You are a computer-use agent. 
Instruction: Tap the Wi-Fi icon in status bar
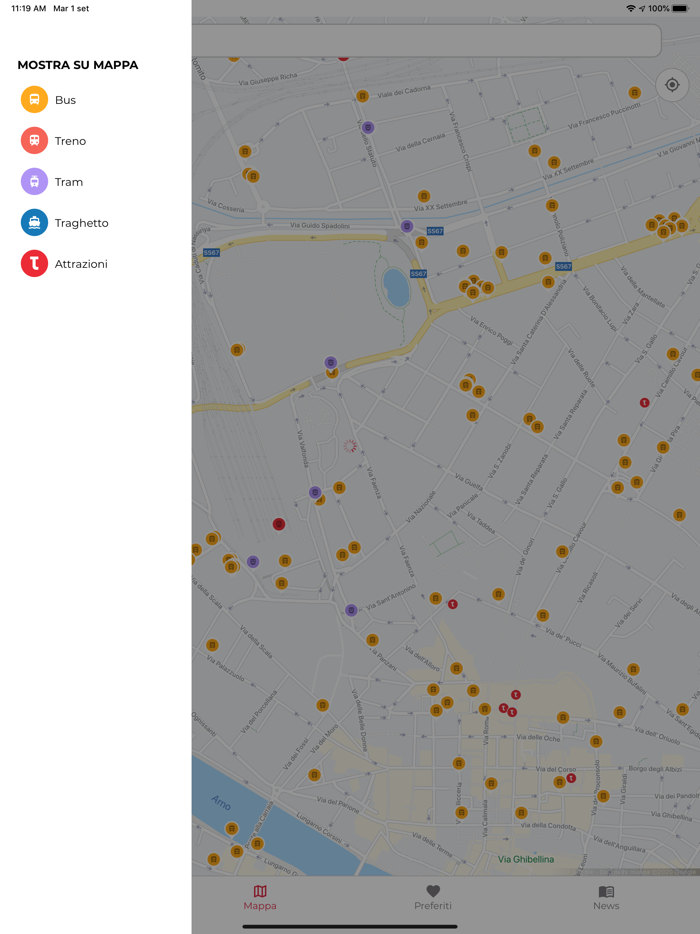(631, 8)
